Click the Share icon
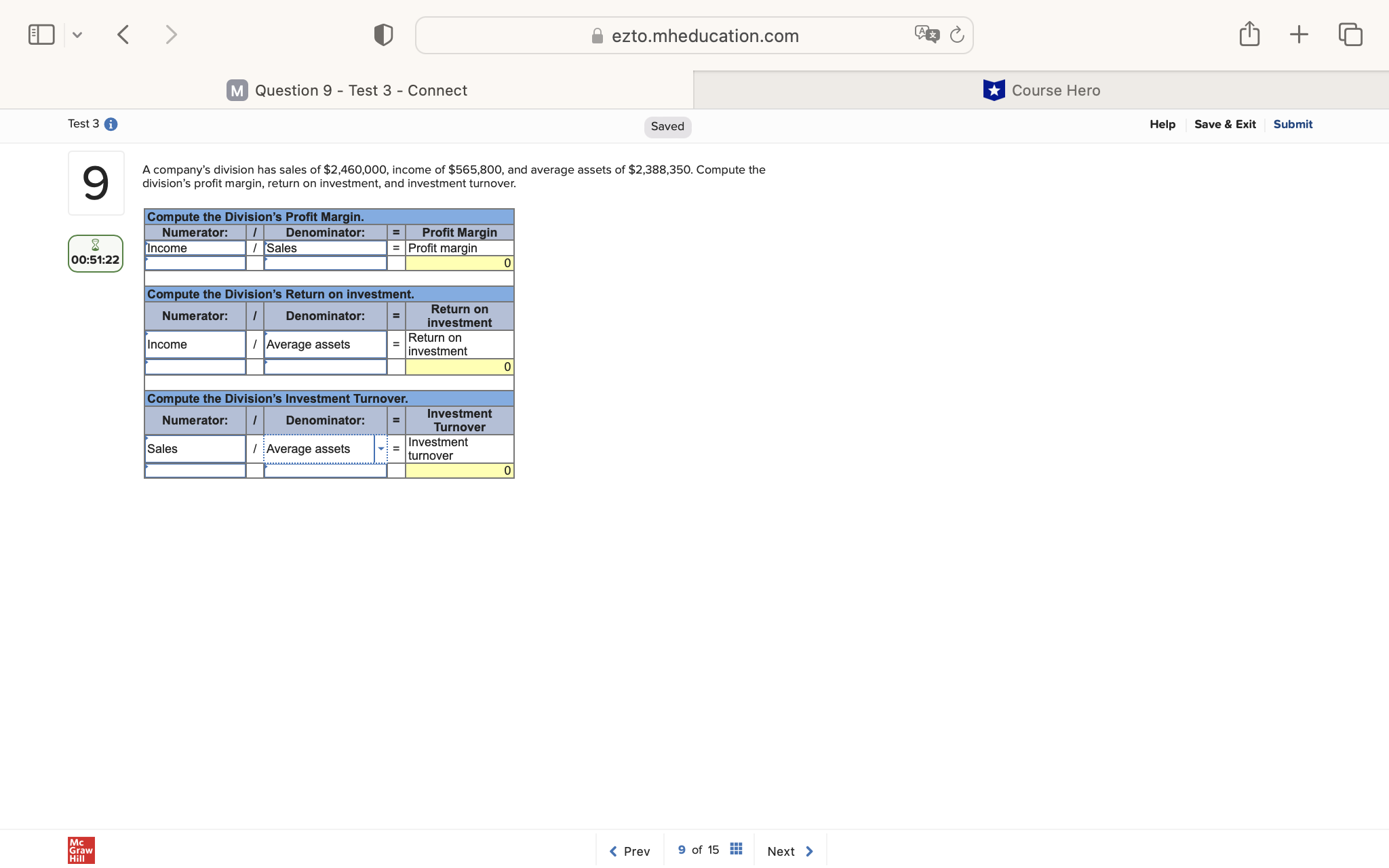This screenshot has height=868, width=1389. coord(1249,34)
